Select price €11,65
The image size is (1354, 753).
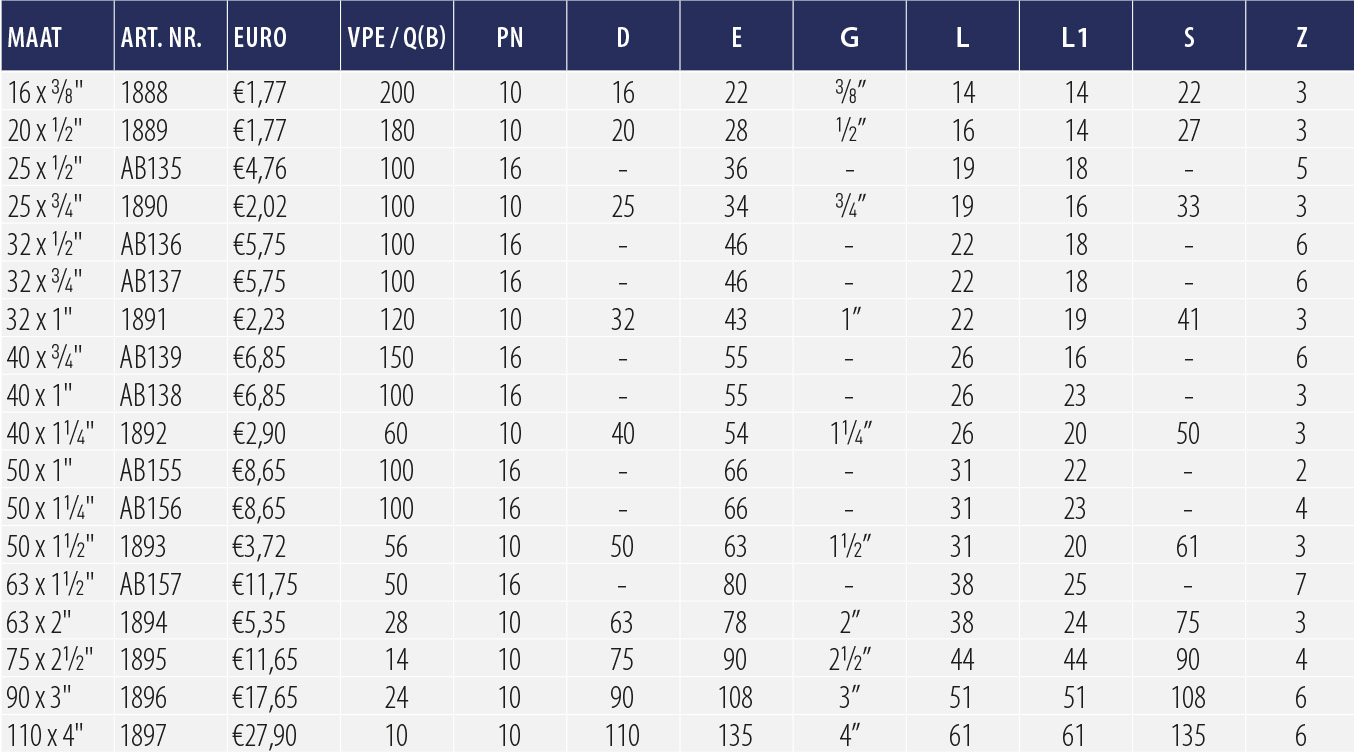click(265, 661)
